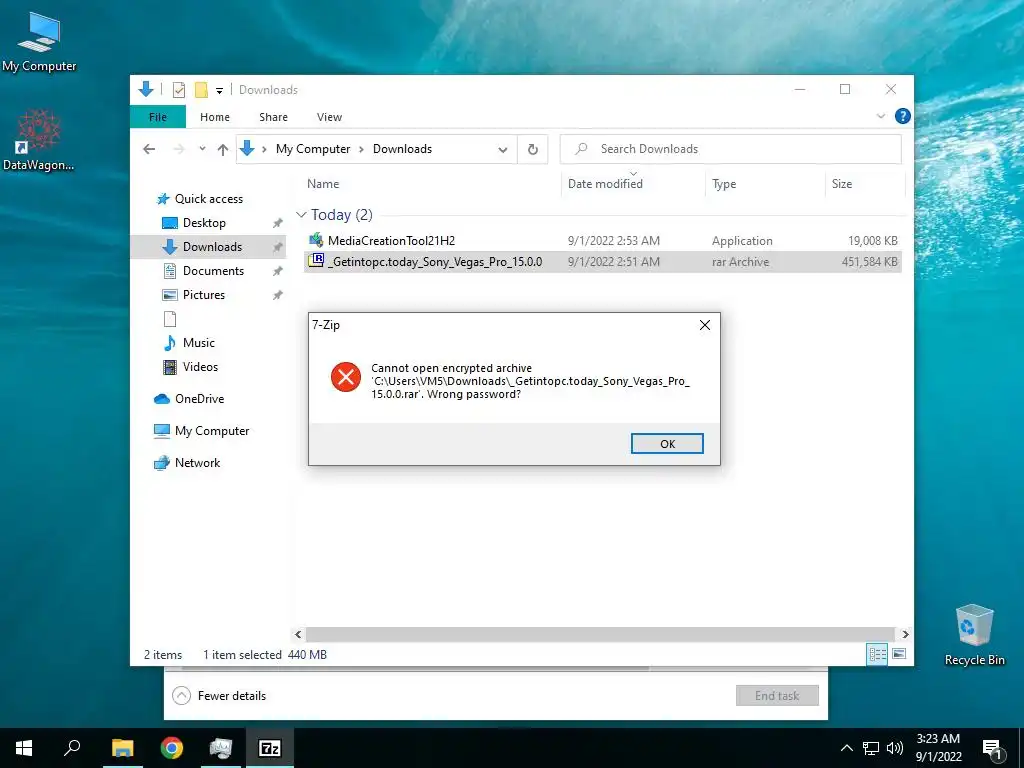
Task: Click the pin icon beside Documents
Action: 278,271
